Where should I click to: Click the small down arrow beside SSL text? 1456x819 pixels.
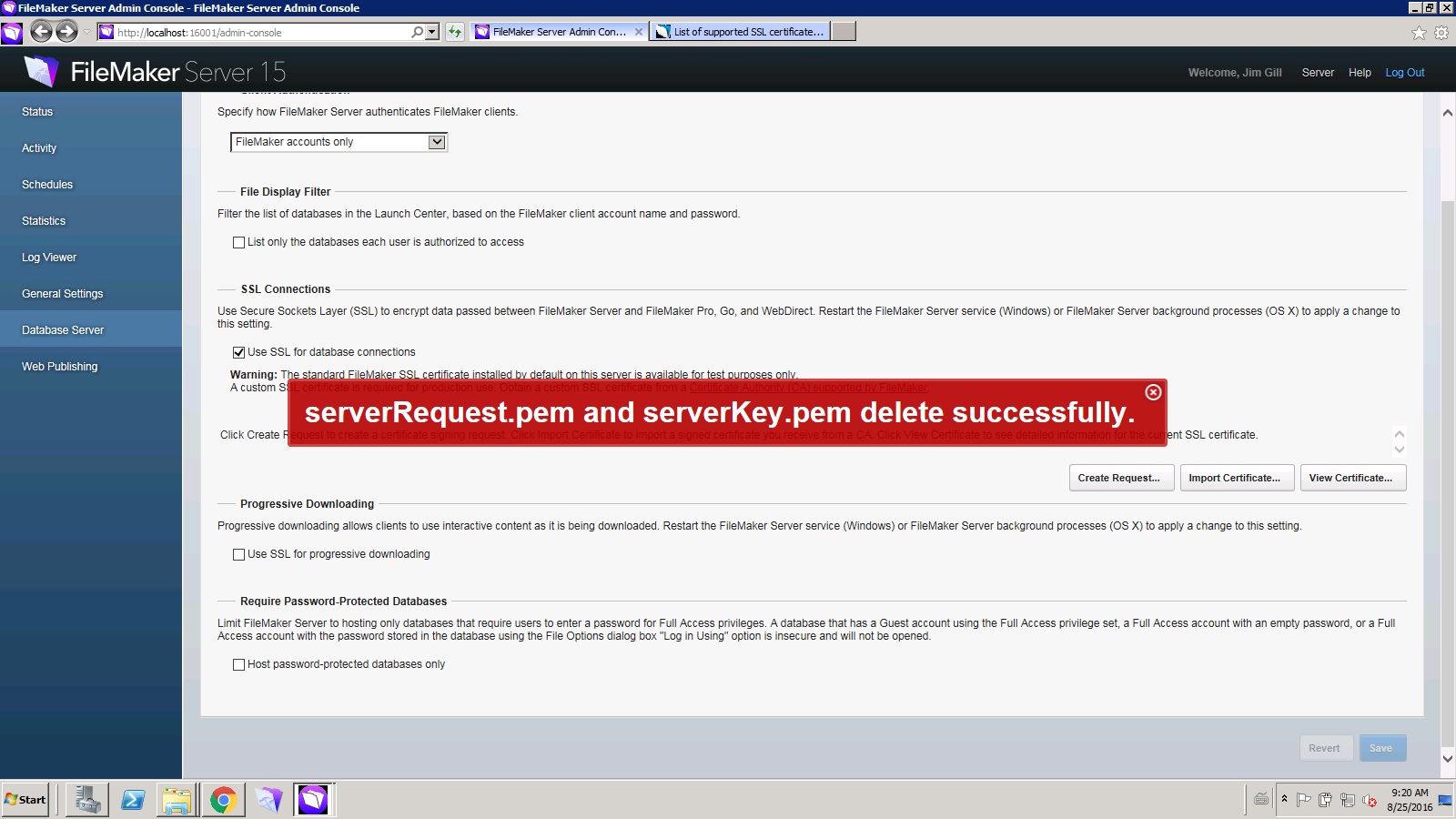coord(1400,450)
